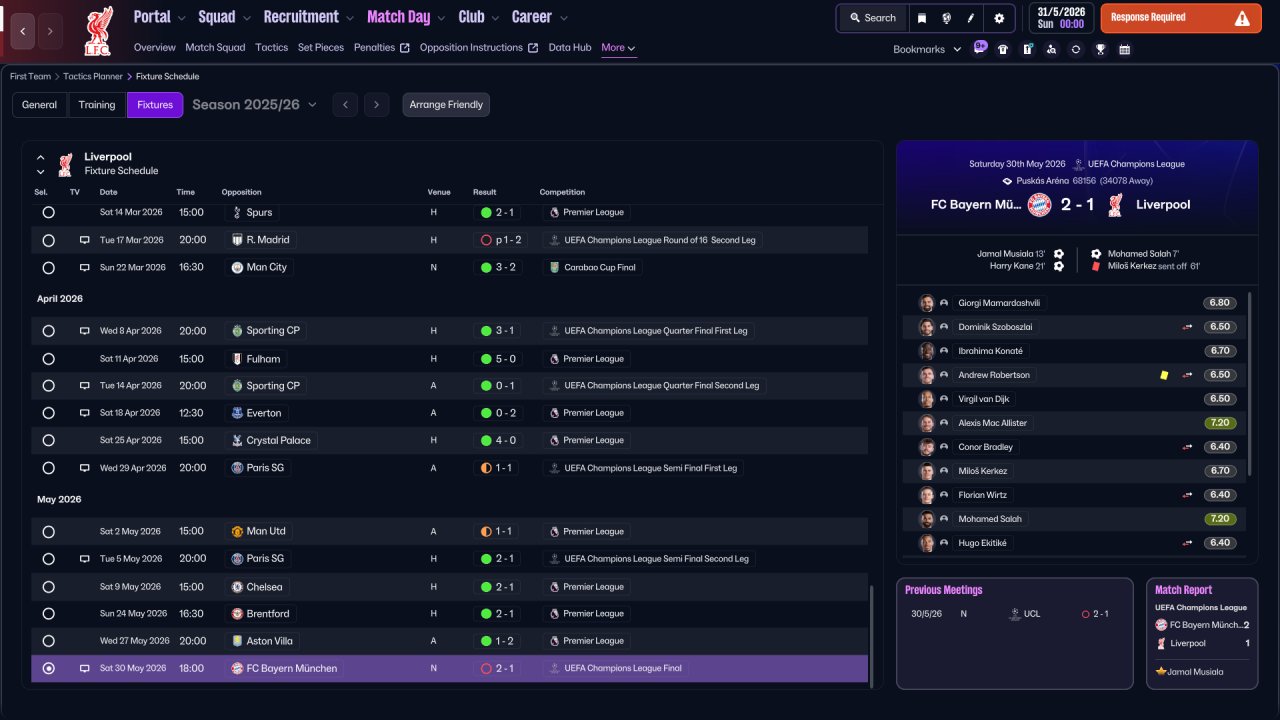
Task: Click the Carabao Cup Final competition icon
Action: pyautogui.click(x=555, y=267)
